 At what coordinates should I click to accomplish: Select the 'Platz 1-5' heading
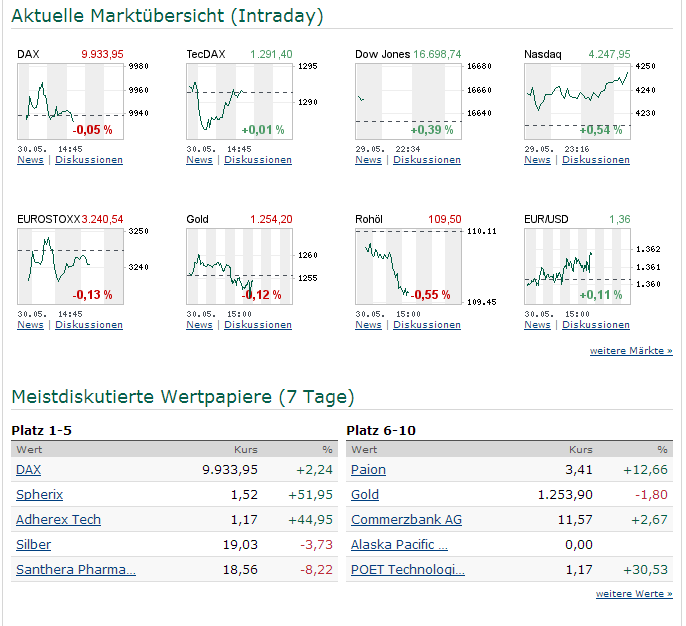(42, 430)
